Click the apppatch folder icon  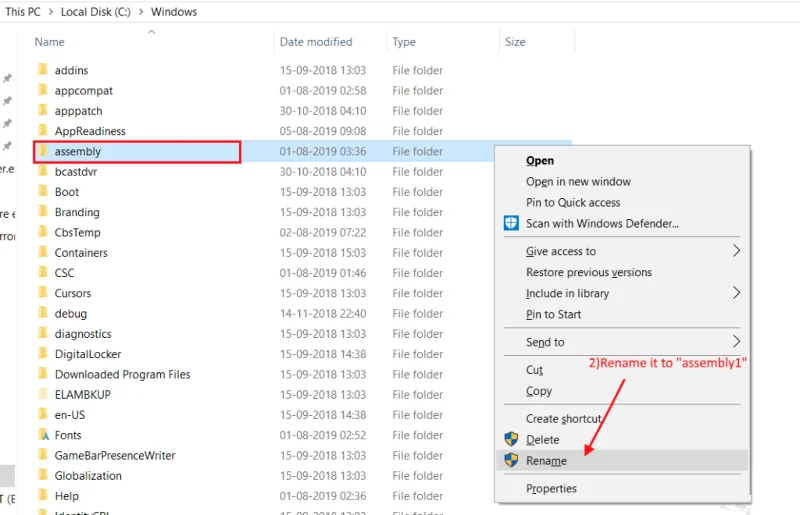[x=43, y=110]
